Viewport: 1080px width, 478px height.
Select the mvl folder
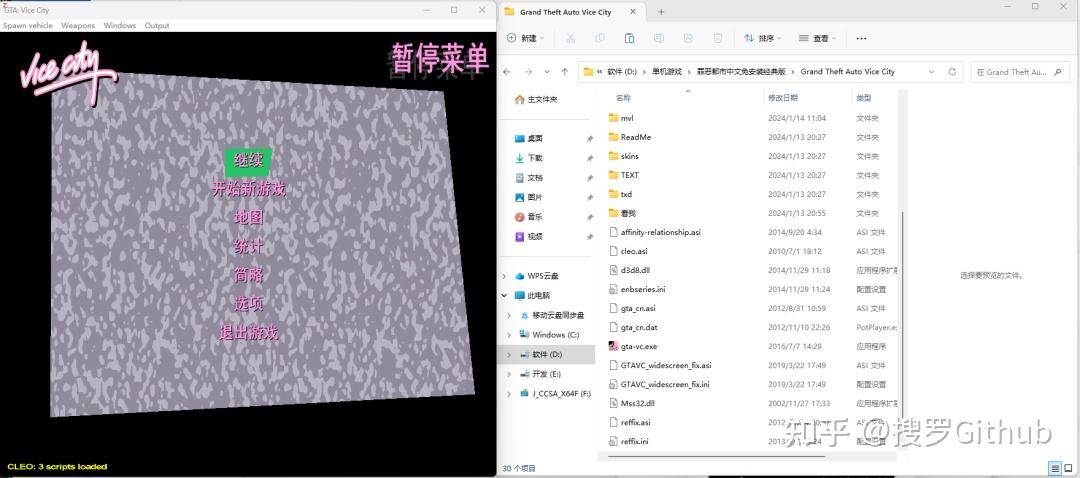click(627, 118)
